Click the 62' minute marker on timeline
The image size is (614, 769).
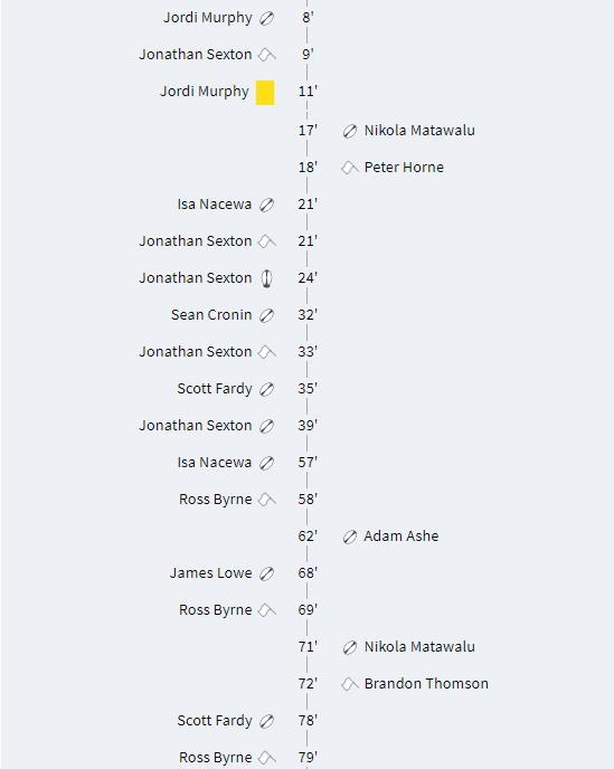point(307,536)
